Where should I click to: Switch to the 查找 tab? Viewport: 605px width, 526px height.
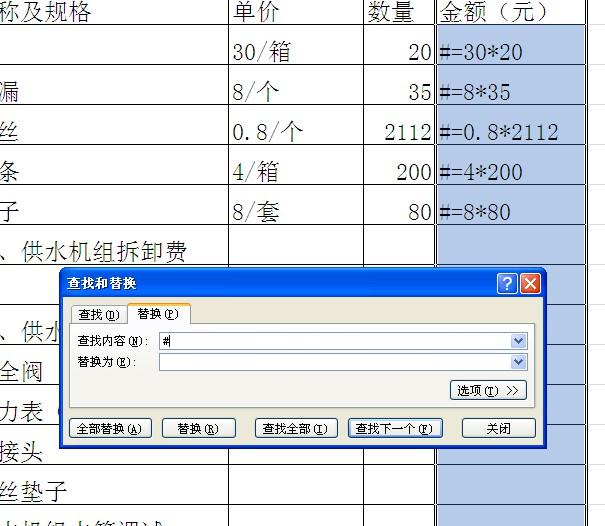(99, 315)
